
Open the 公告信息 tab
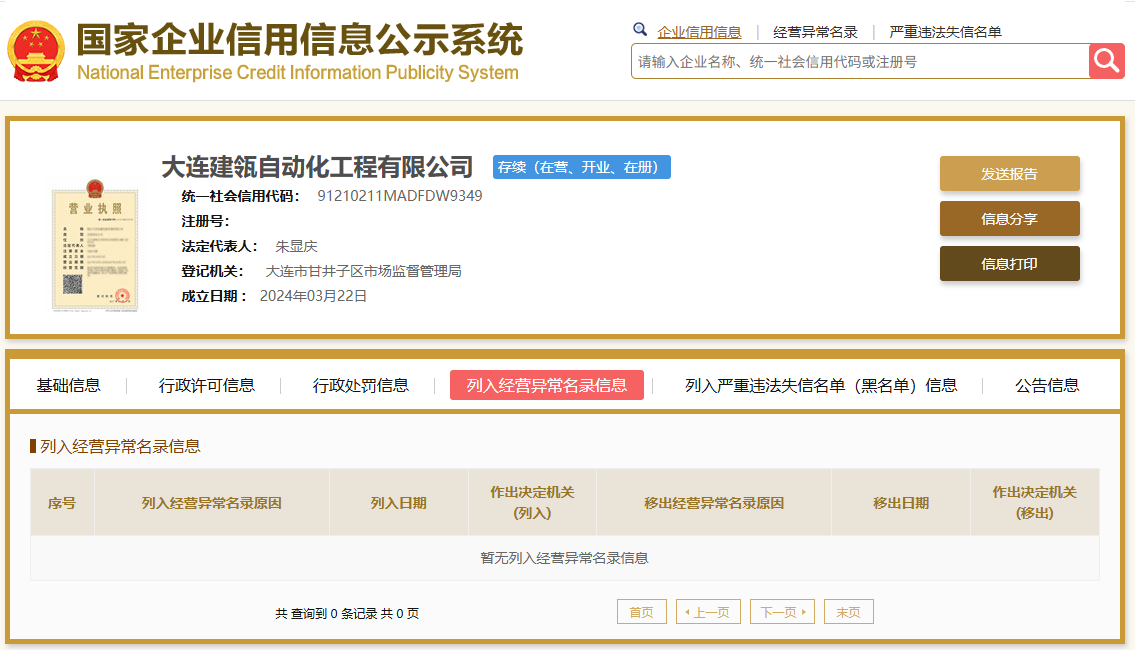[1047, 385]
